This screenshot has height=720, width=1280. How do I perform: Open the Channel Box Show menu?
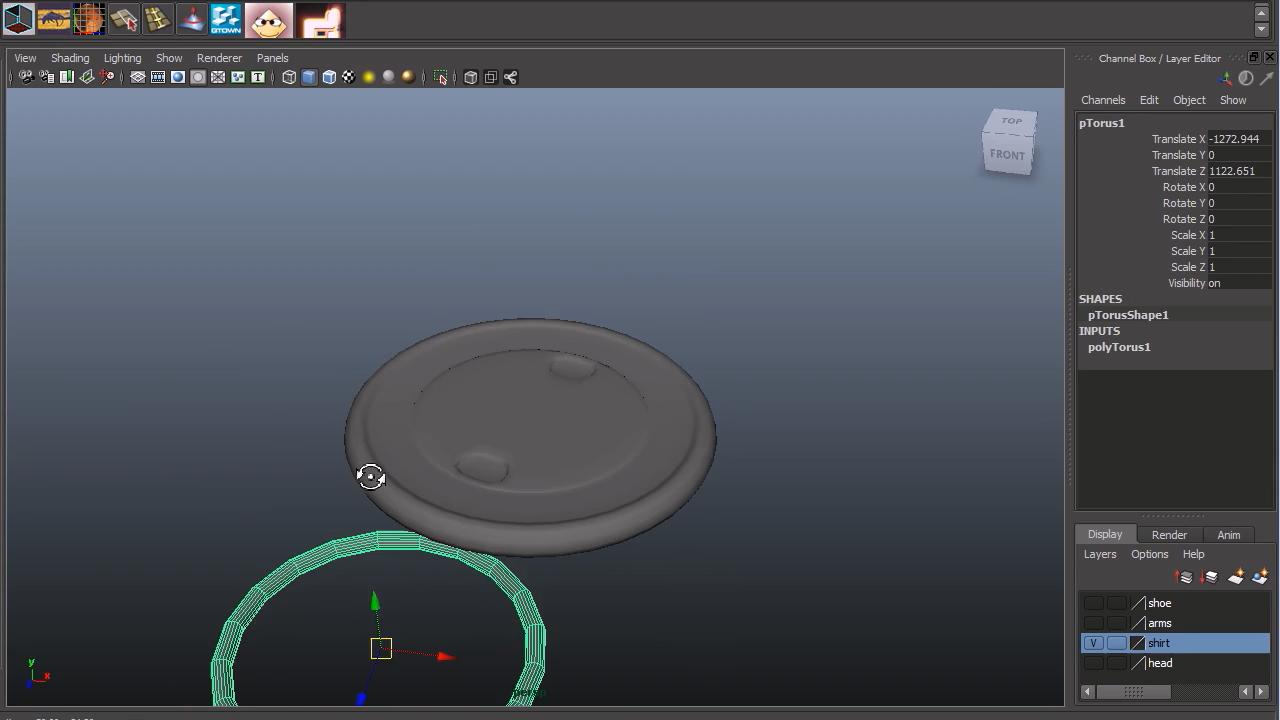[x=1233, y=100]
